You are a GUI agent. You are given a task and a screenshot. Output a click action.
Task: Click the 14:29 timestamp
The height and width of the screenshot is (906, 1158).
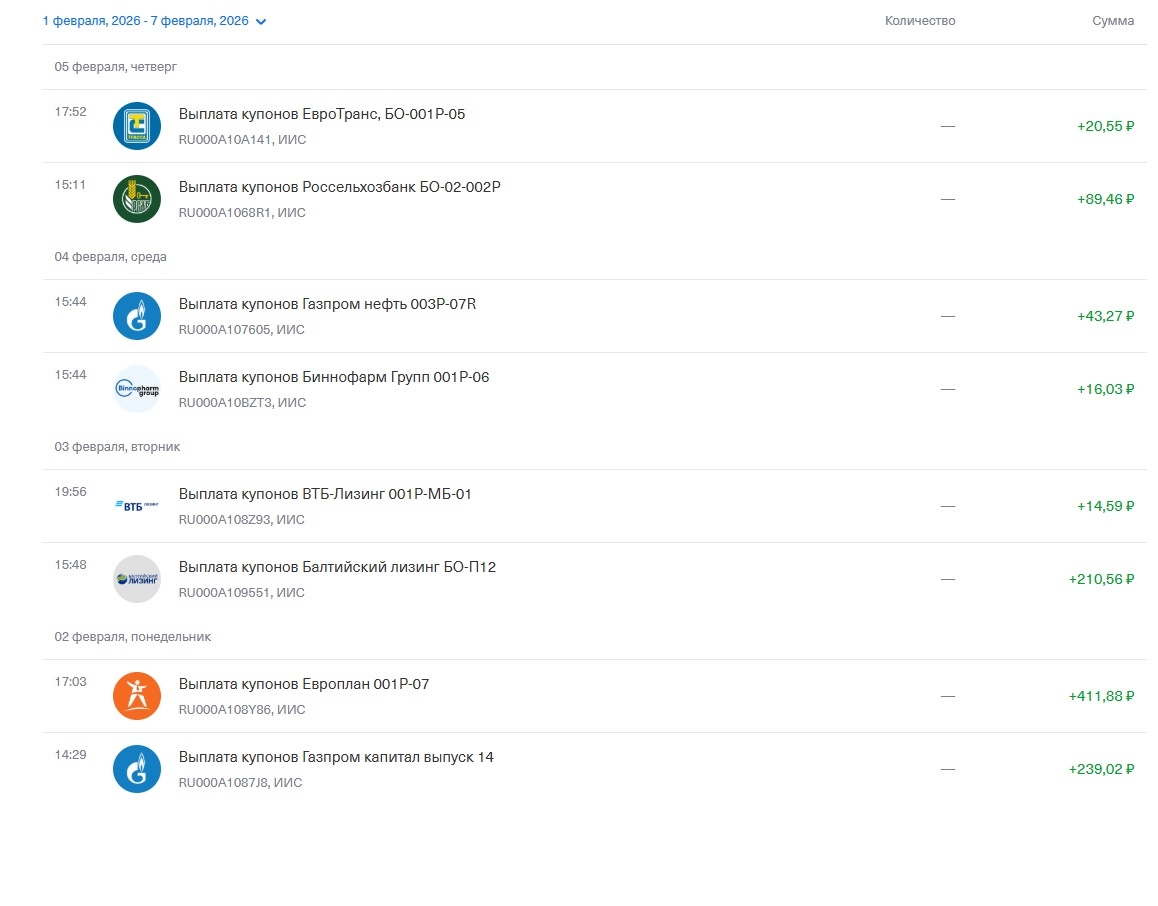tap(70, 755)
